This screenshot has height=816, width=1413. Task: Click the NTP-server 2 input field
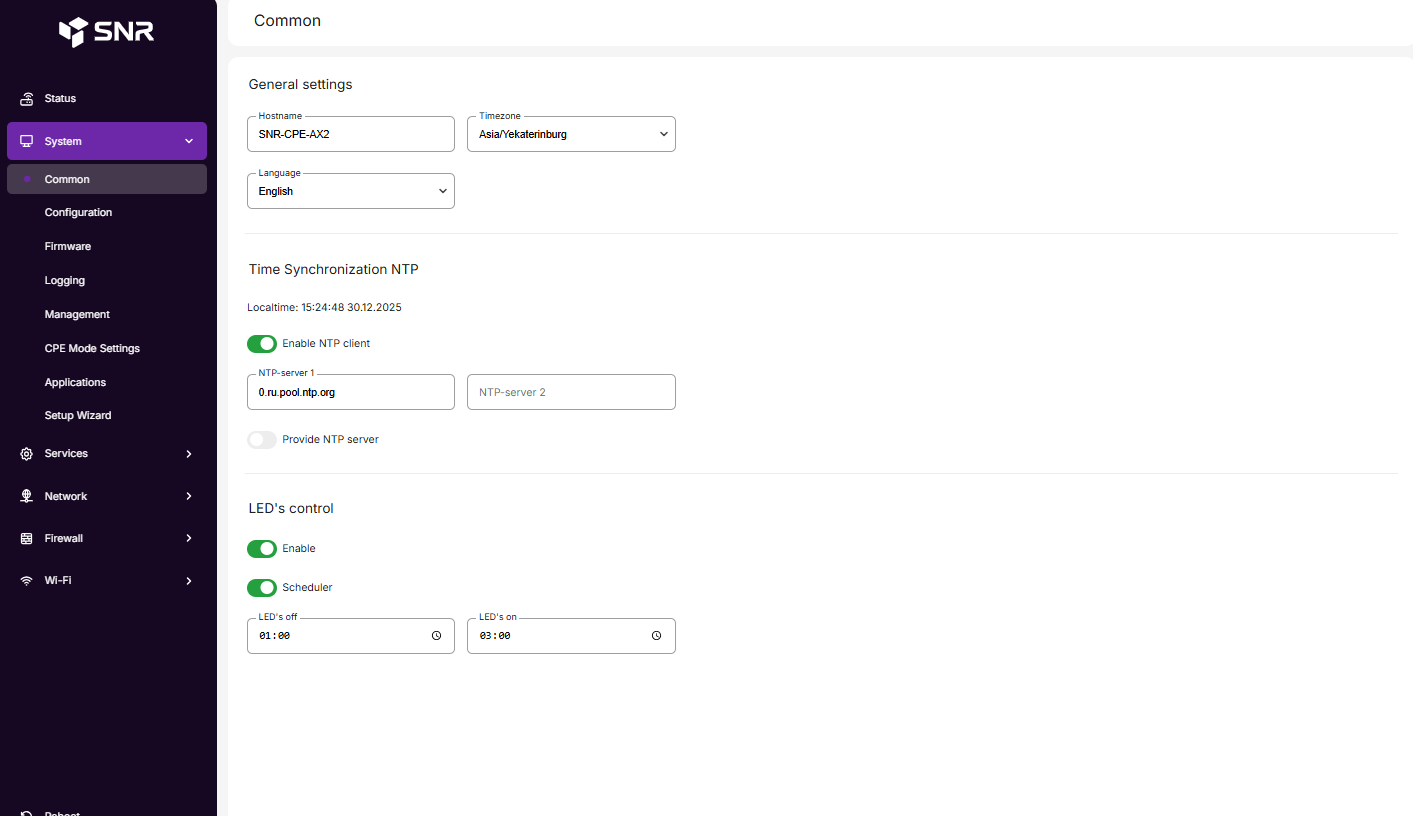[x=571, y=392]
